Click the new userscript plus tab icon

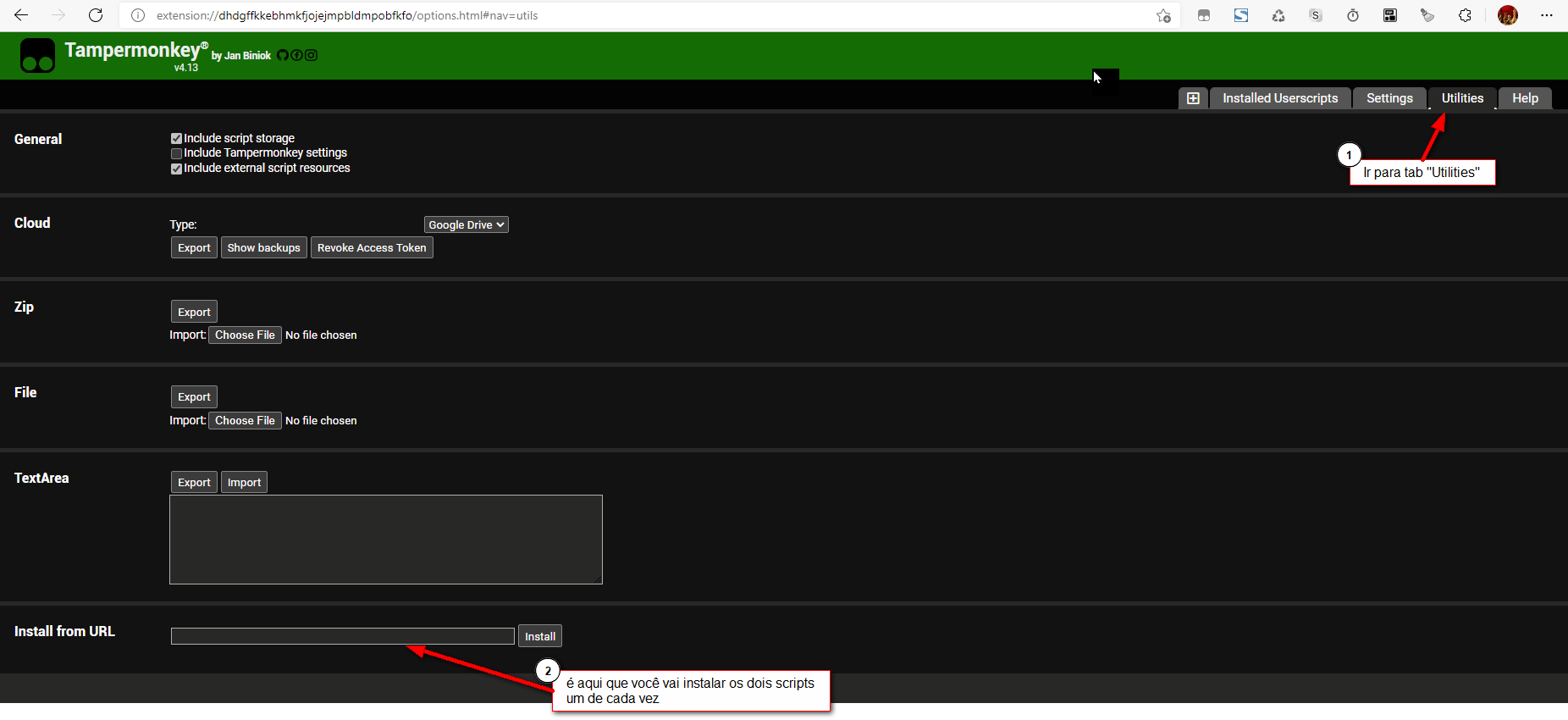(x=1193, y=98)
